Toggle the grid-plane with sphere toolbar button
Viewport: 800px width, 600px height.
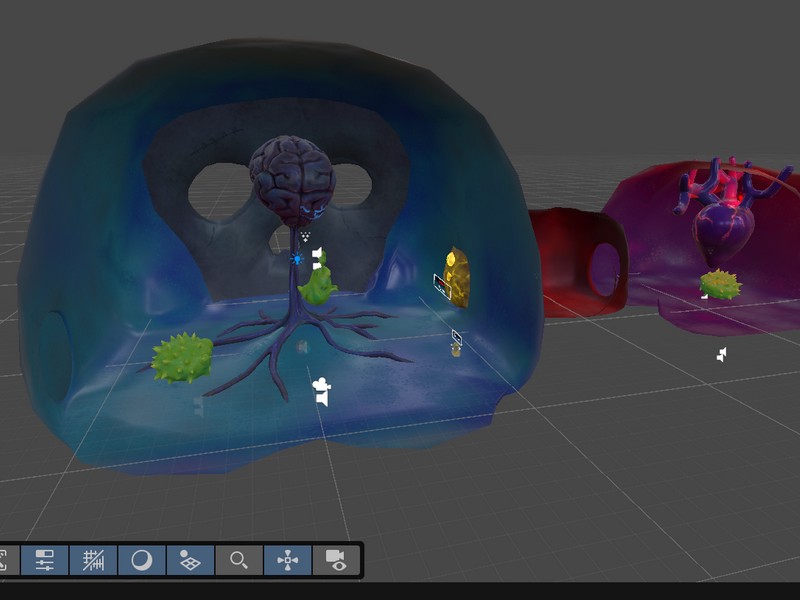pos(190,560)
